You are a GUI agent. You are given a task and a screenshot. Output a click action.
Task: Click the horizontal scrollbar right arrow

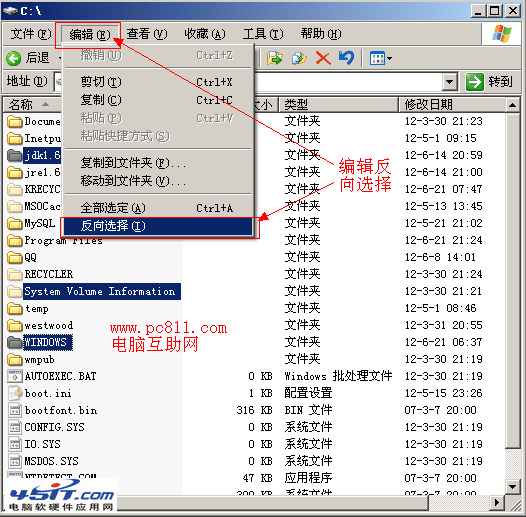click(x=497, y=502)
